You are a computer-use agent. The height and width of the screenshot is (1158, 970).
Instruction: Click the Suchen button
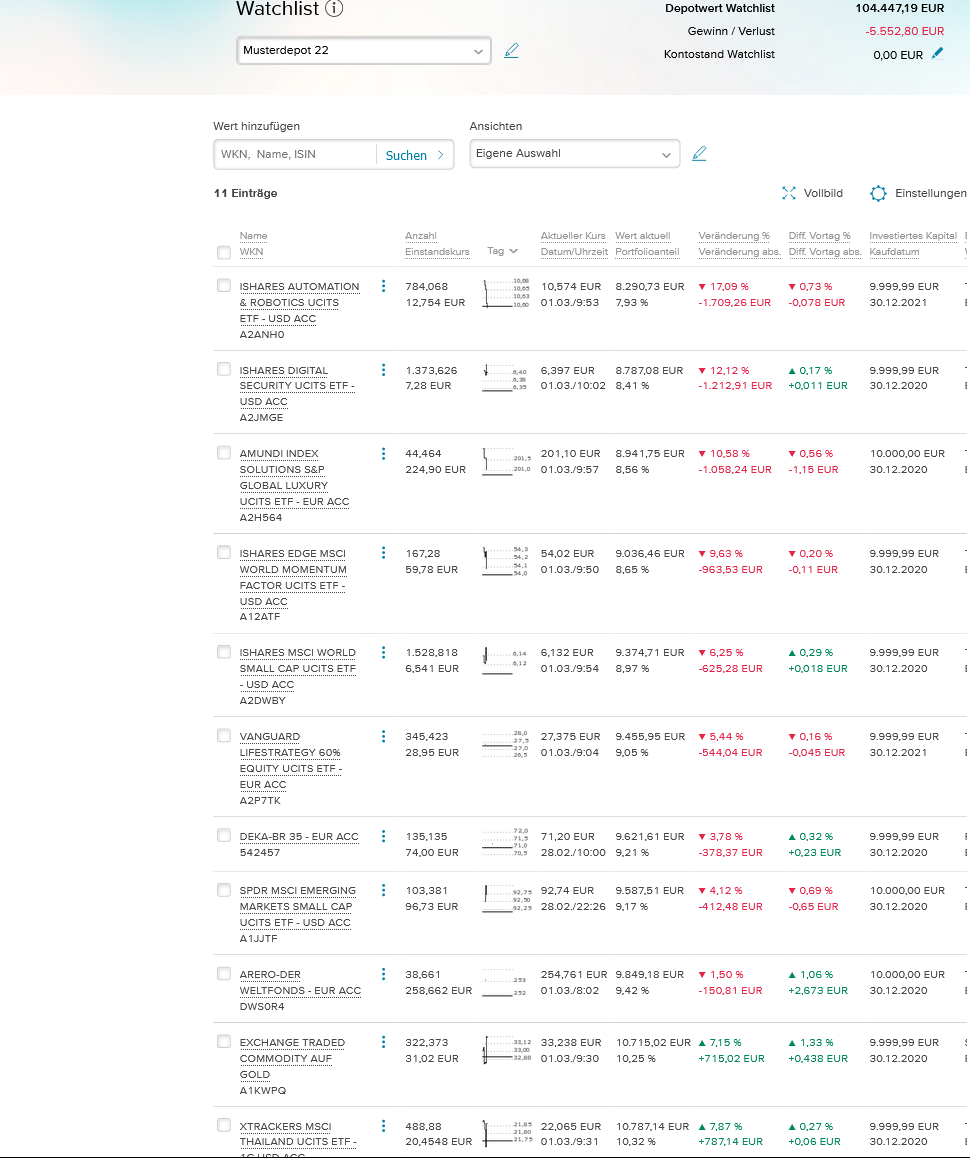coord(414,155)
